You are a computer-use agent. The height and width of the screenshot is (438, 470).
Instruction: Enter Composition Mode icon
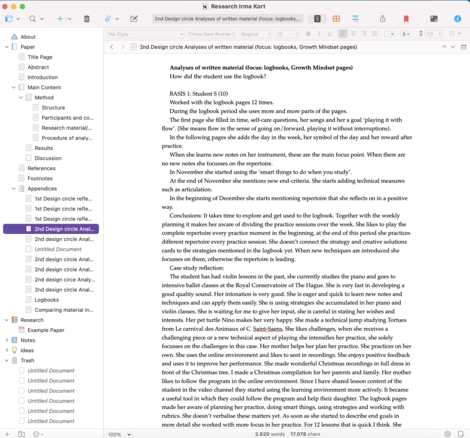coord(434,19)
